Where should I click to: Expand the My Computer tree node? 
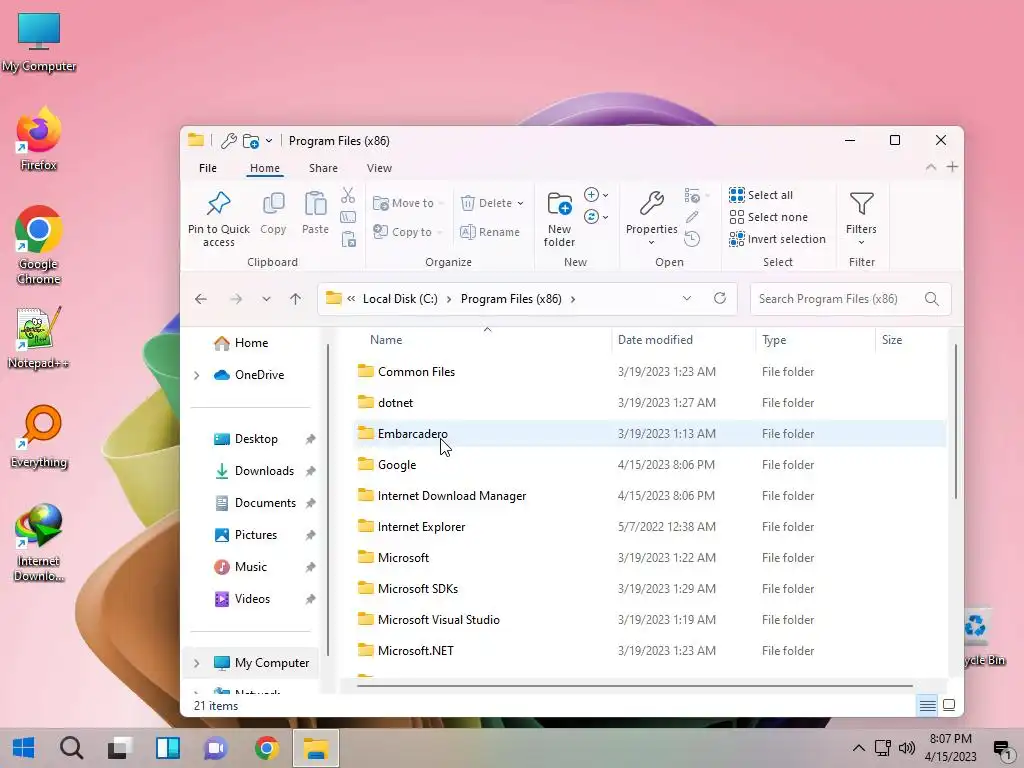click(x=197, y=664)
